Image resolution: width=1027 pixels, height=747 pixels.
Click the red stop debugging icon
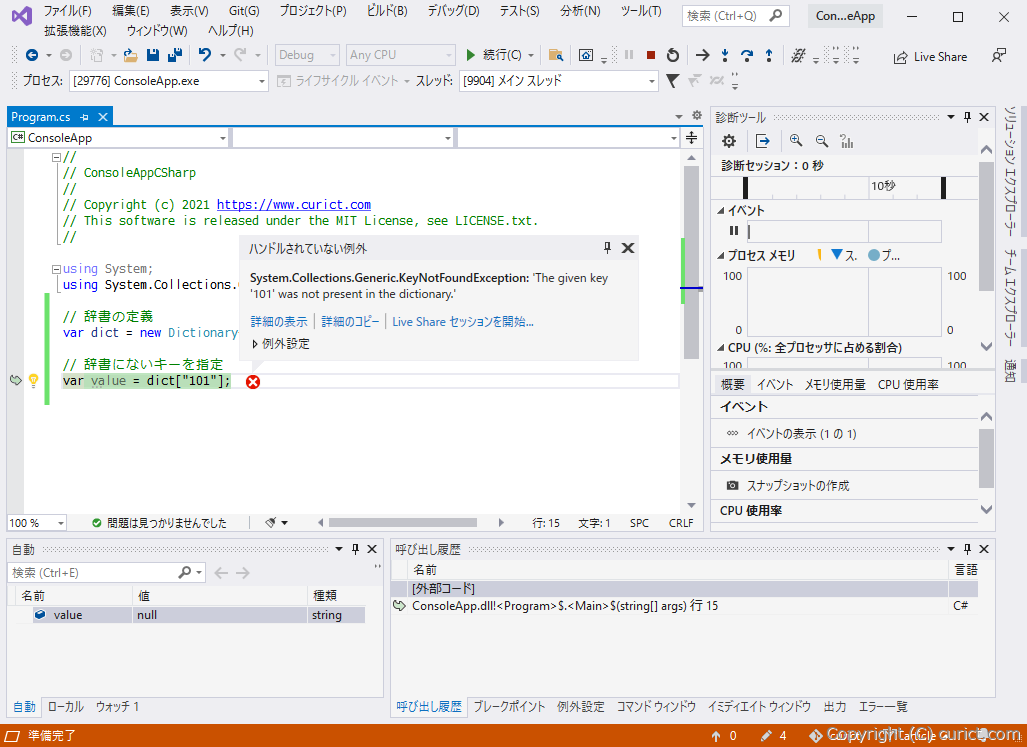pos(650,56)
